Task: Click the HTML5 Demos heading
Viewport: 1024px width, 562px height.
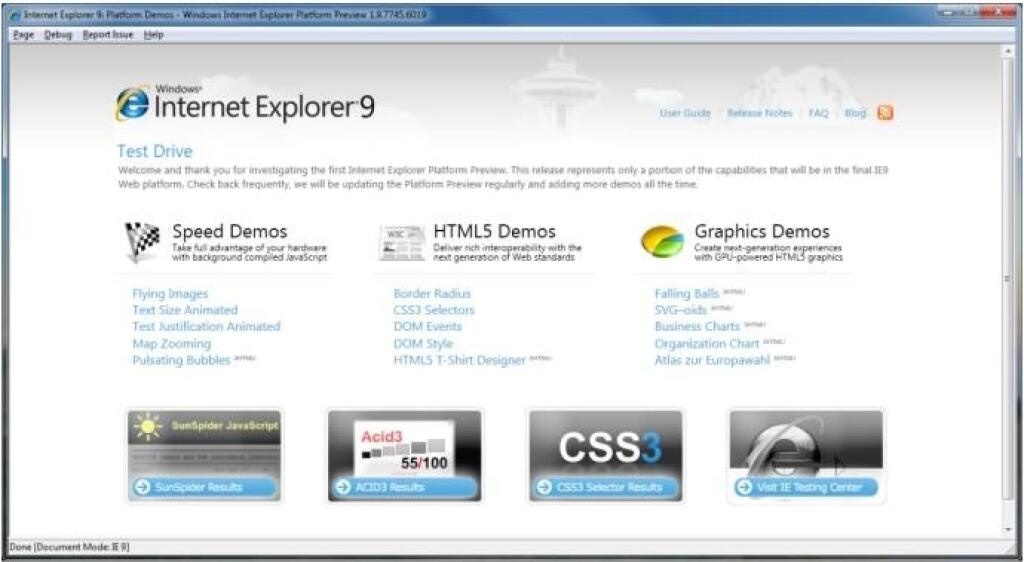Action: (494, 231)
